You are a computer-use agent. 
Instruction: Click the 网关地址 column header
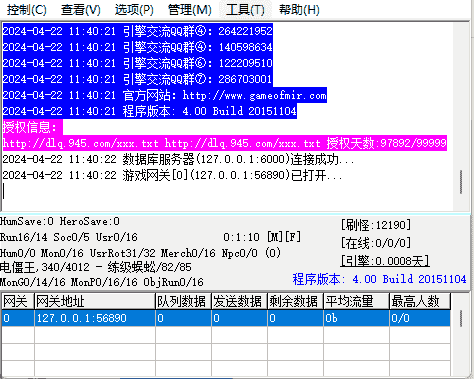click(x=95, y=301)
